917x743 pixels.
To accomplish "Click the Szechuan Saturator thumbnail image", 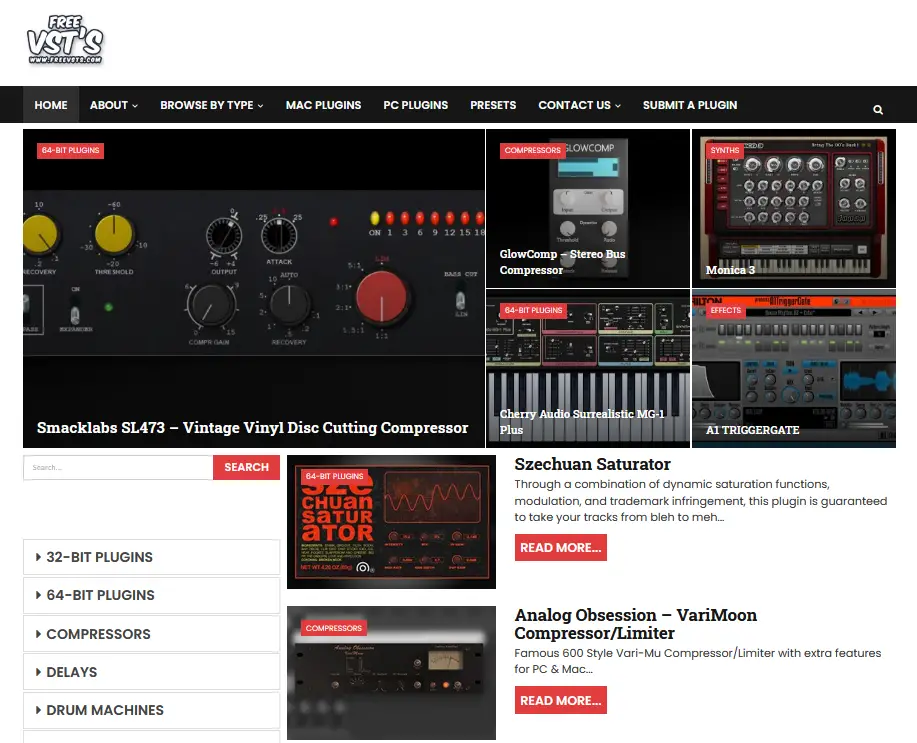I will coord(391,522).
